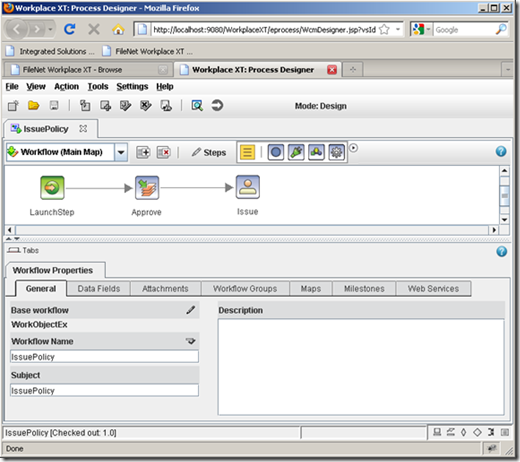Click the Google search box
This screenshot has height=462, width=520.
465,30
